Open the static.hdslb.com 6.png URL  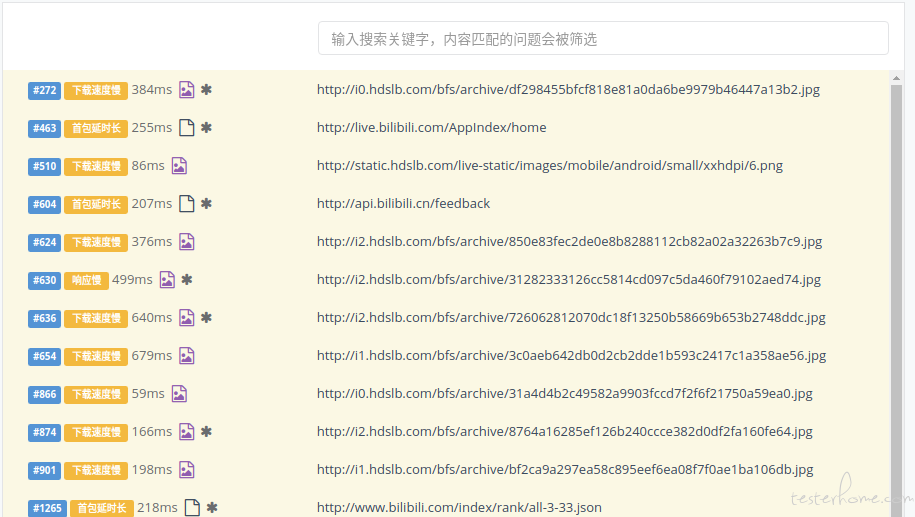click(x=549, y=166)
